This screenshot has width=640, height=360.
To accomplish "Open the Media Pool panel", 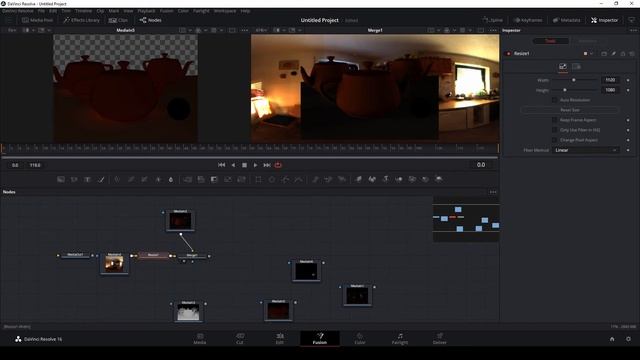I will point(37,20).
